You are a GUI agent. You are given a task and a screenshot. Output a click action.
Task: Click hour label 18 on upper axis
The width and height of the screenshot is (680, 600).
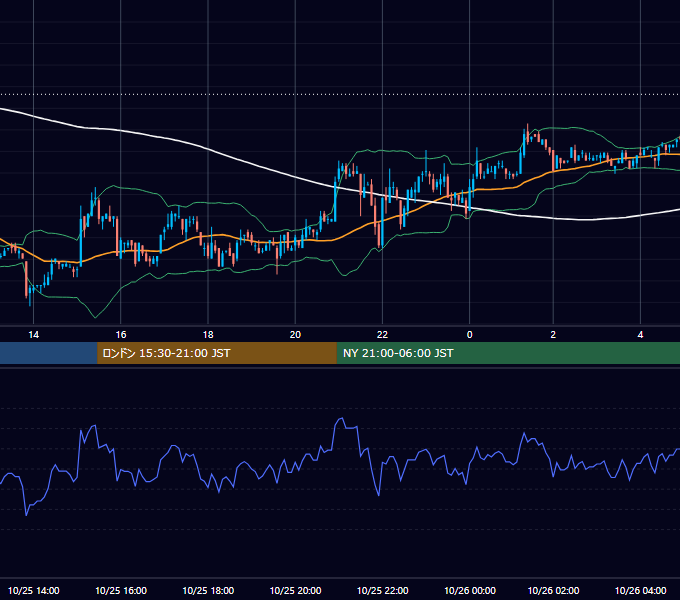(x=208, y=334)
